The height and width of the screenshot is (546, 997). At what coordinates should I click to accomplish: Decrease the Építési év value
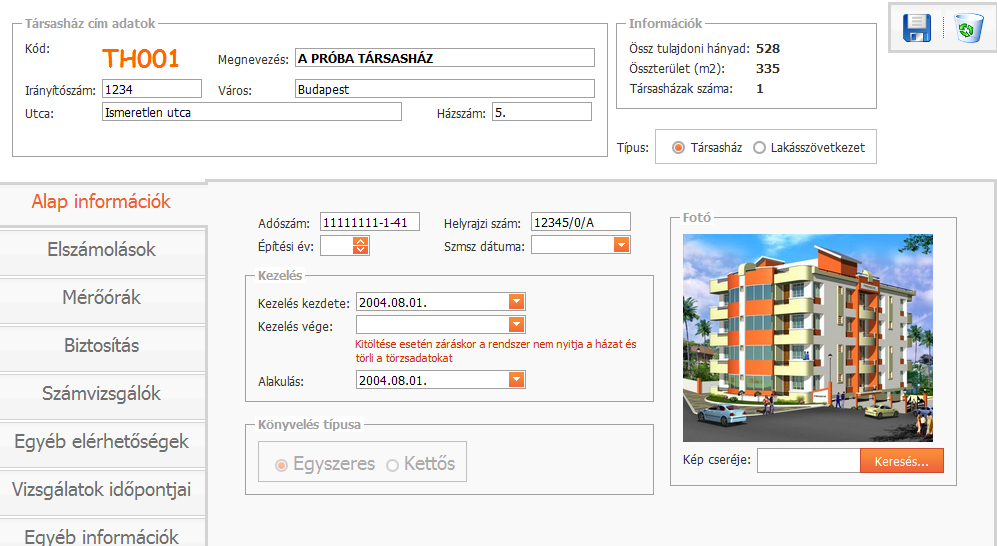click(x=361, y=250)
